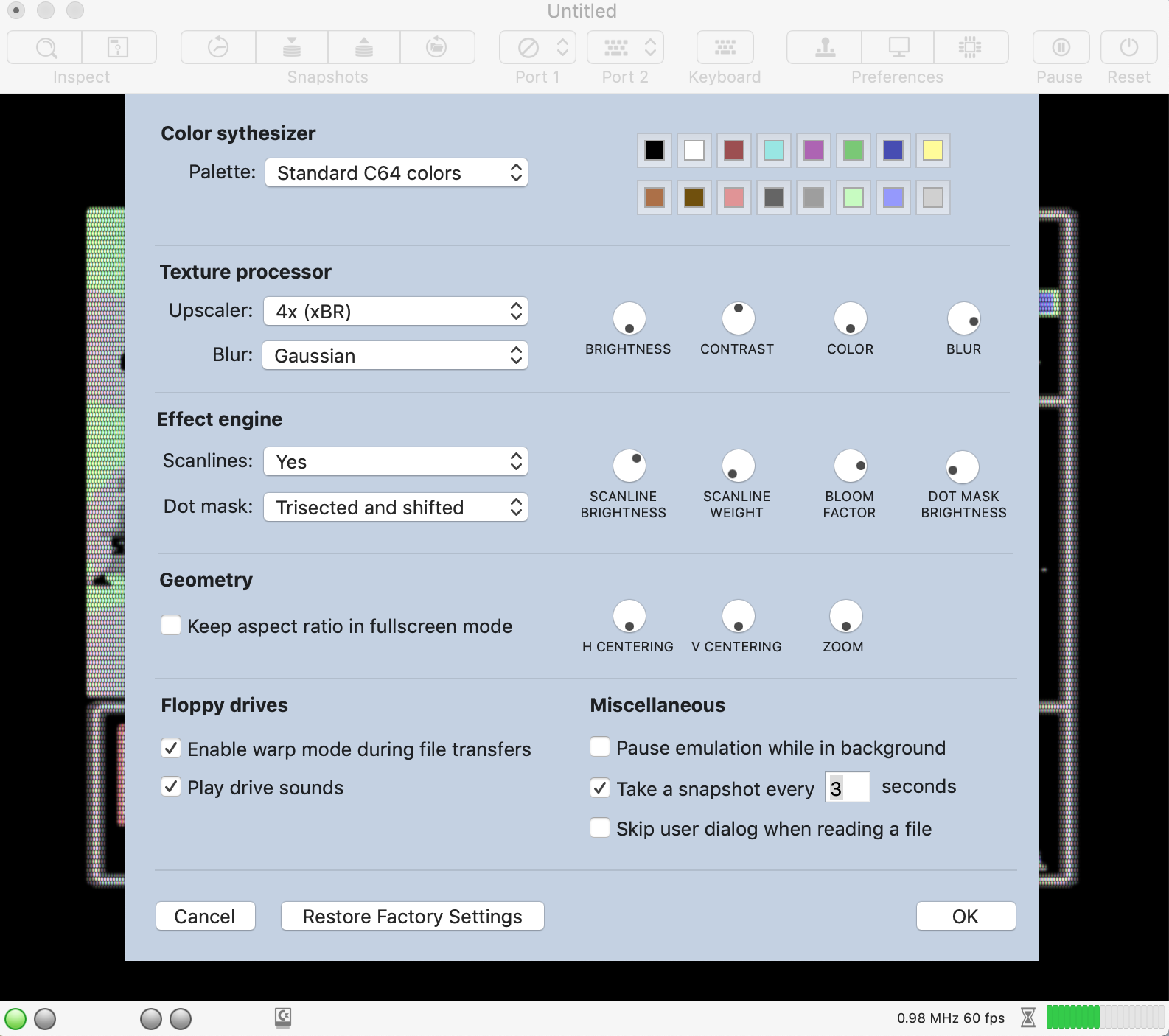This screenshot has width=1169, height=1036.
Task: Click the yellow color swatch
Action: [x=933, y=151]
